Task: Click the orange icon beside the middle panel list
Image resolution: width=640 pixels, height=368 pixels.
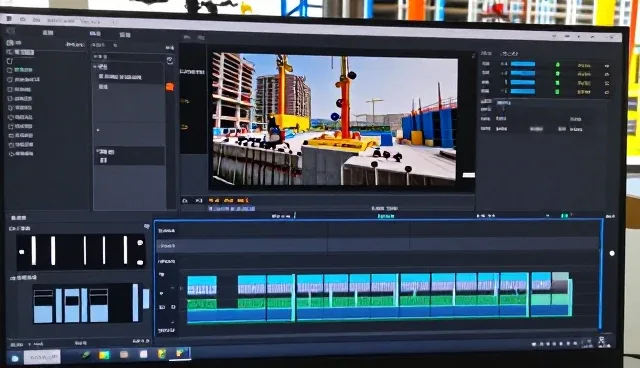Action: (170, 86)
